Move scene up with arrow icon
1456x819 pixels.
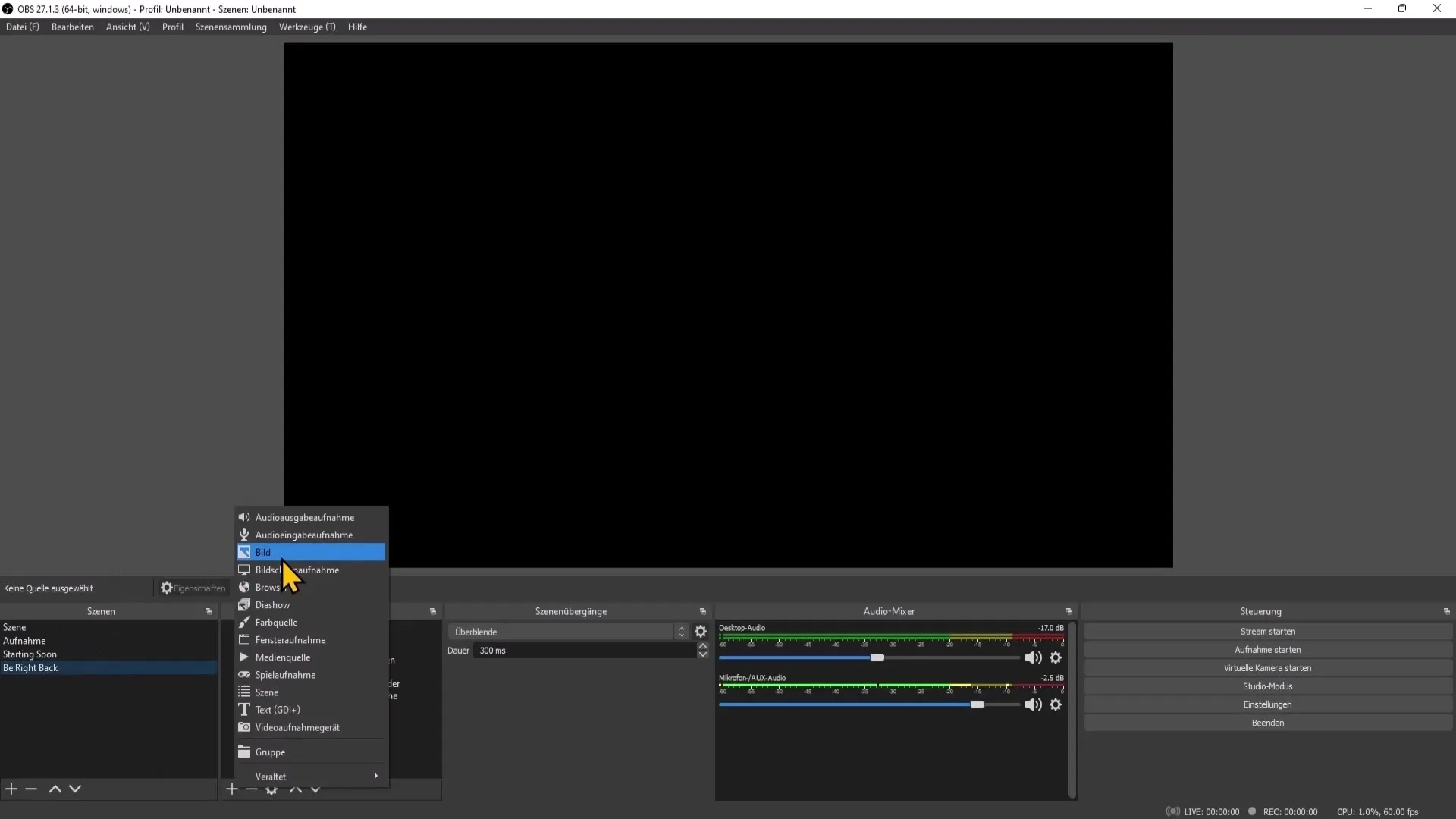point(55,789)
